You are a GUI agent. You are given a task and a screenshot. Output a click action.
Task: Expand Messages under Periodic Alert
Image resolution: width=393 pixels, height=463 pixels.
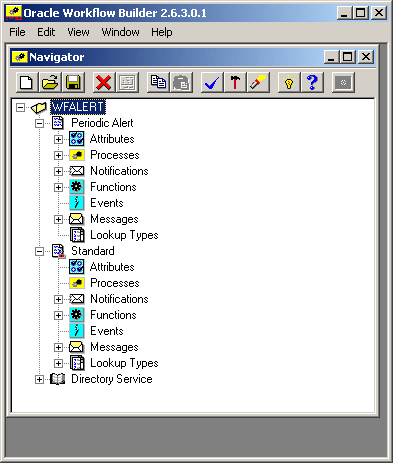pos(58,219)
